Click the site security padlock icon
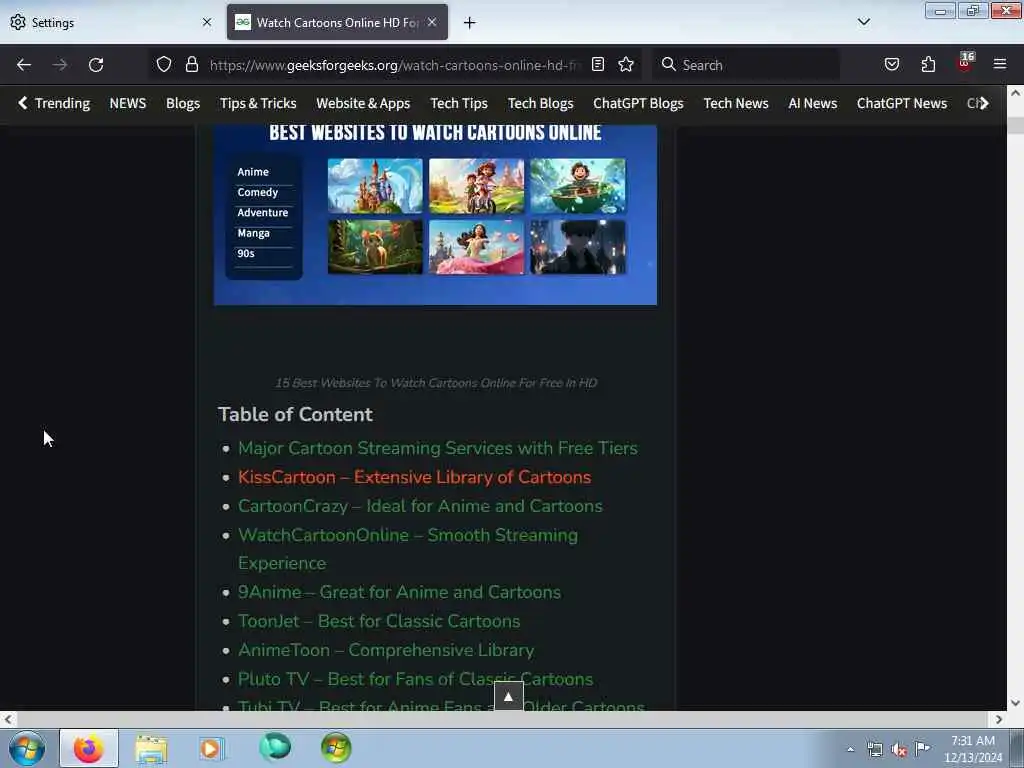This screenshot has height=768, width=1024. pos(191,64)
